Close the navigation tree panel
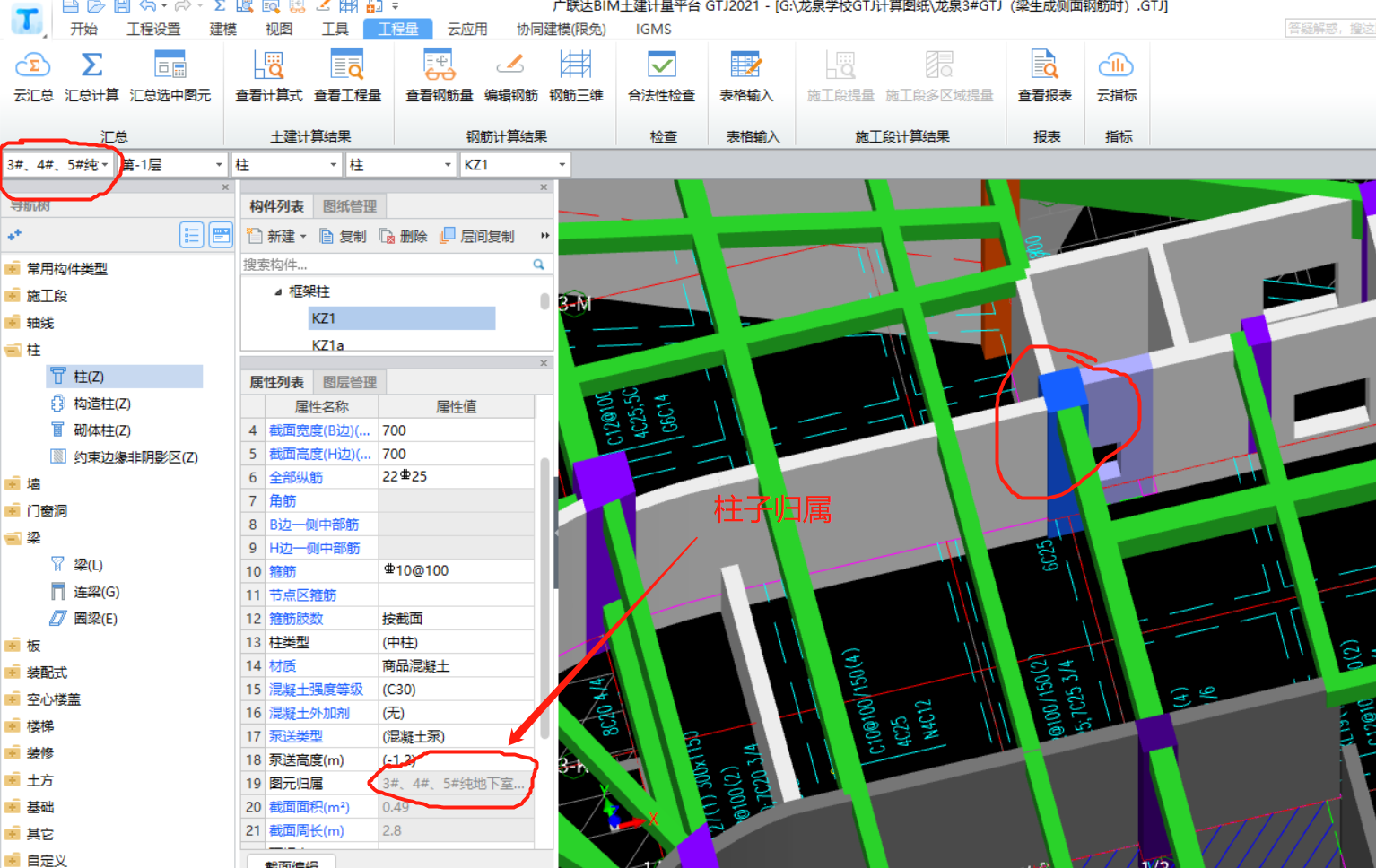This screenshot has height=868, width=1376. tap(225, 187)
